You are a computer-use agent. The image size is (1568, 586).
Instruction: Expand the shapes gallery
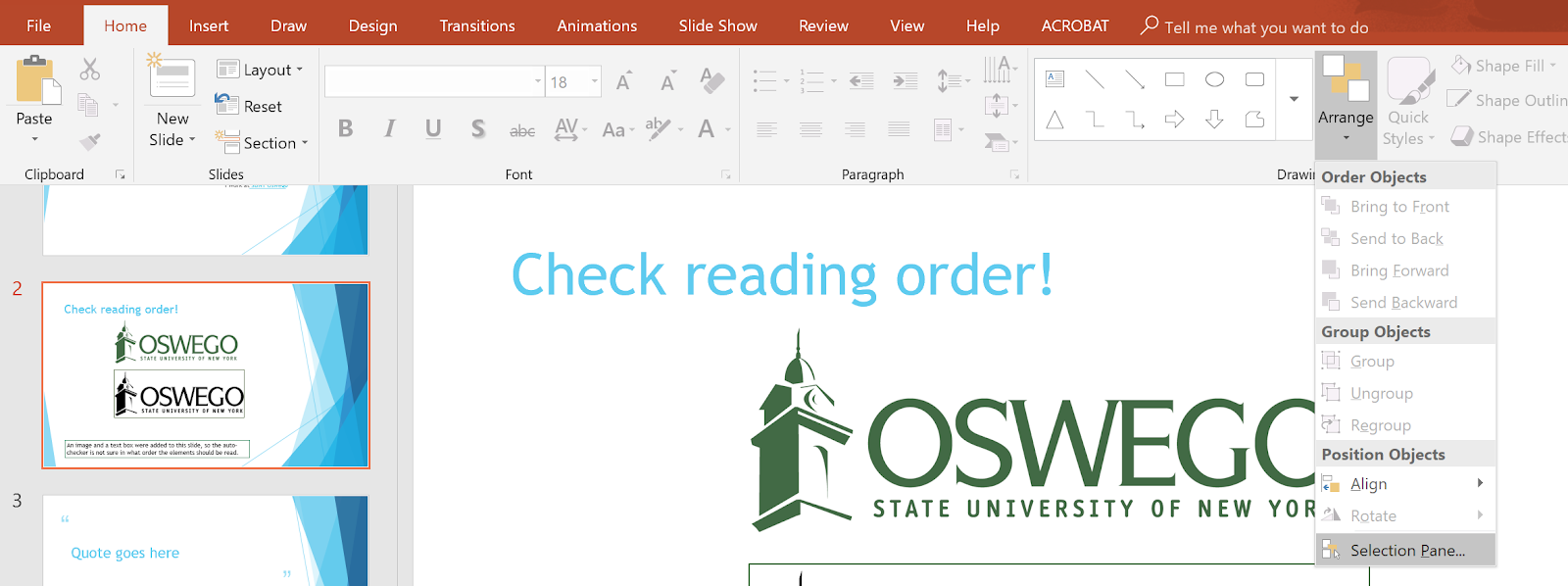click(x=1294, y=99)
